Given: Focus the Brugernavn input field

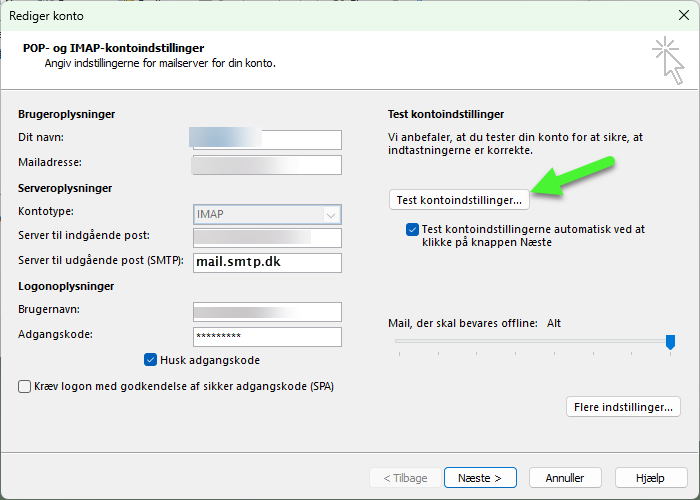Looking at the screenshot, I should [x=267, y=312].
